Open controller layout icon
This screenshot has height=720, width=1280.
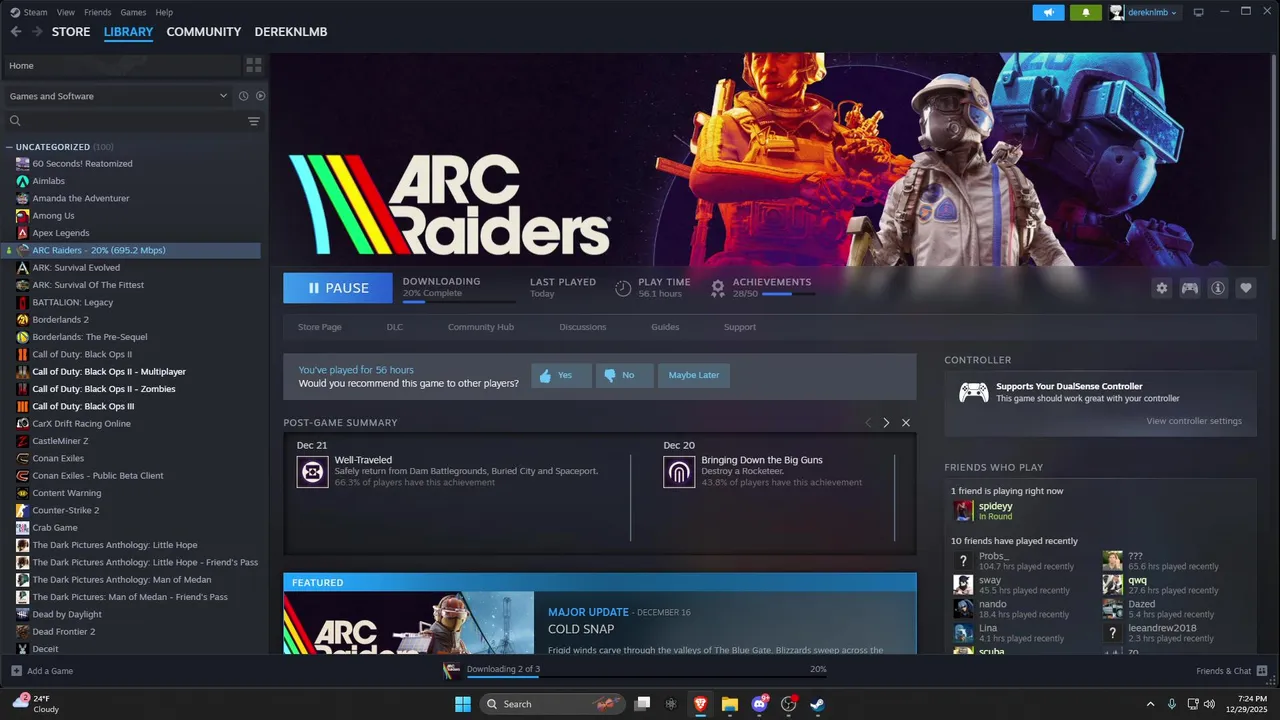point(1190,288)
